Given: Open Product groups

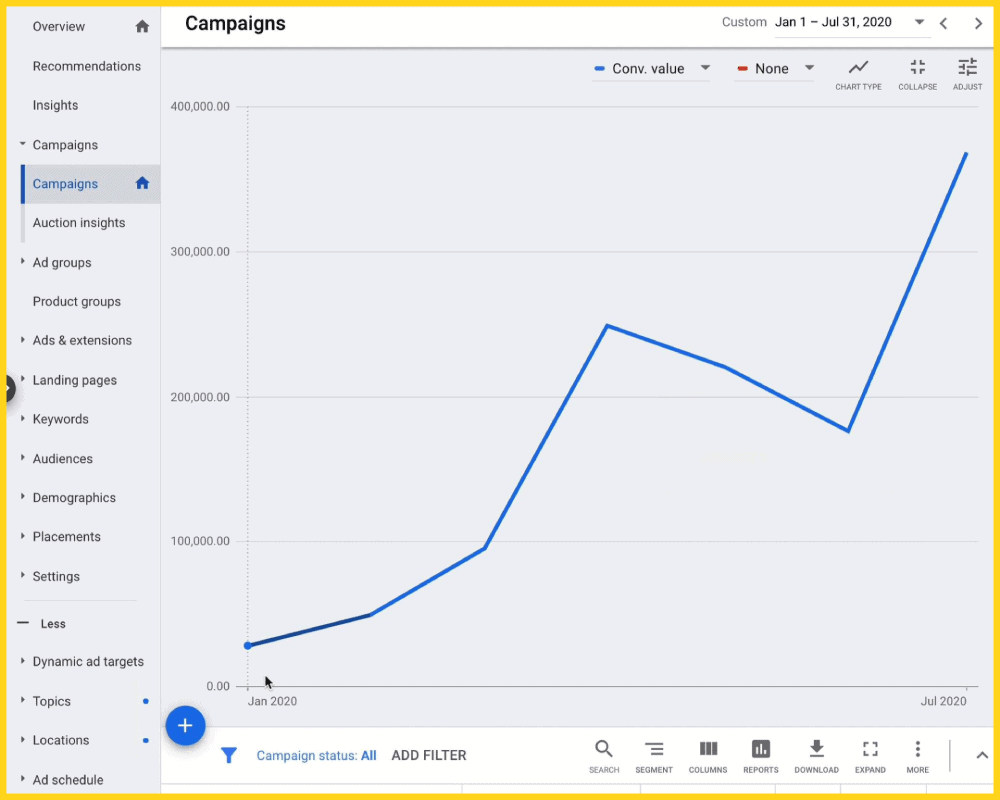Looking at the screenshot, I should (x=77, y=301).
